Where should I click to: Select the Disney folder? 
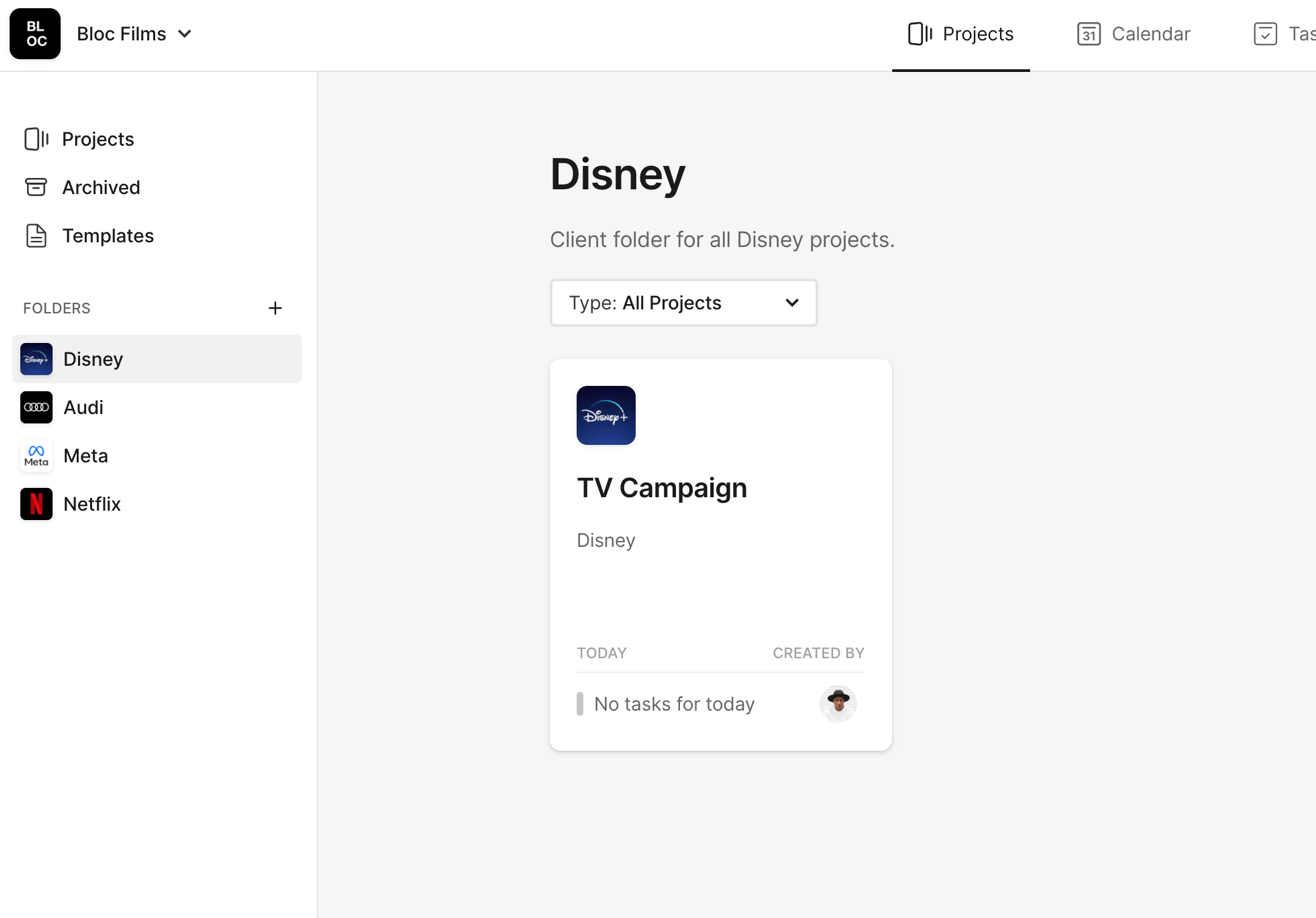[93, 359]
